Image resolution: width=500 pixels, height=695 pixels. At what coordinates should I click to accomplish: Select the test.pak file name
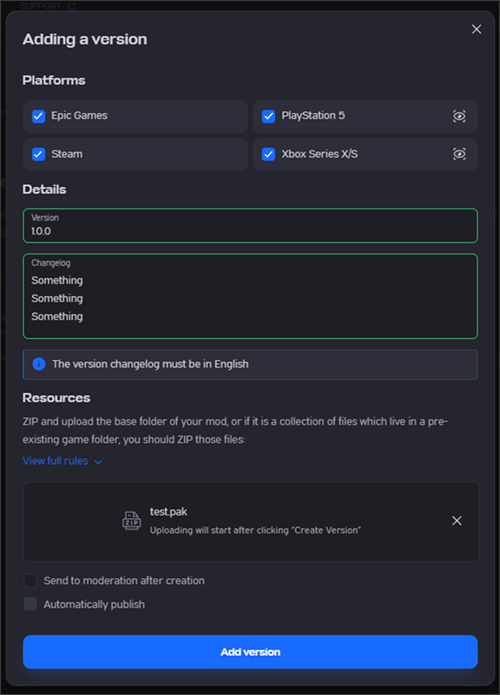[168, 511]
